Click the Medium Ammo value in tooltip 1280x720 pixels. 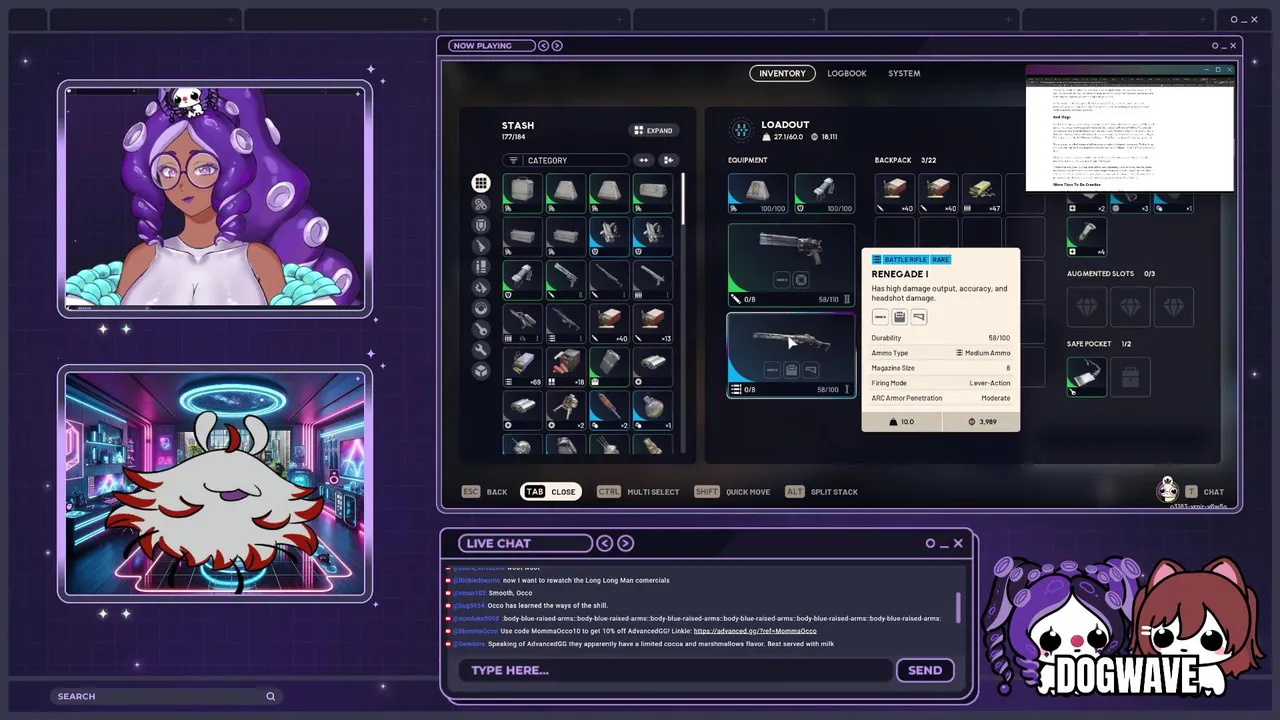983,353
